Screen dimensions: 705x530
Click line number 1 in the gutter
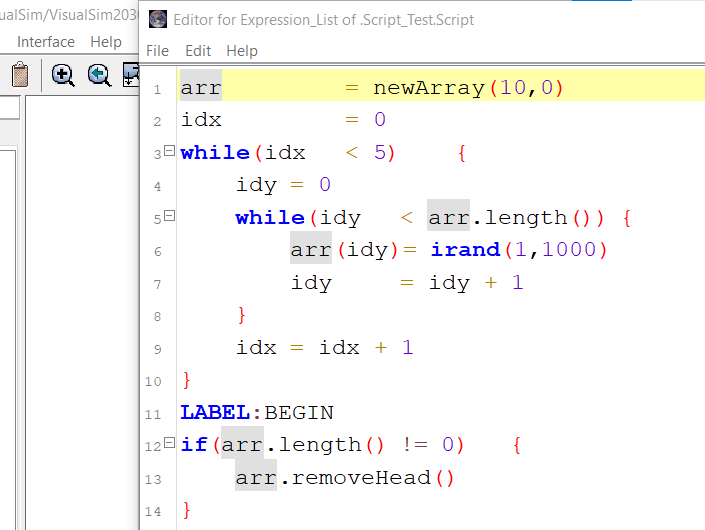point(157,89)
